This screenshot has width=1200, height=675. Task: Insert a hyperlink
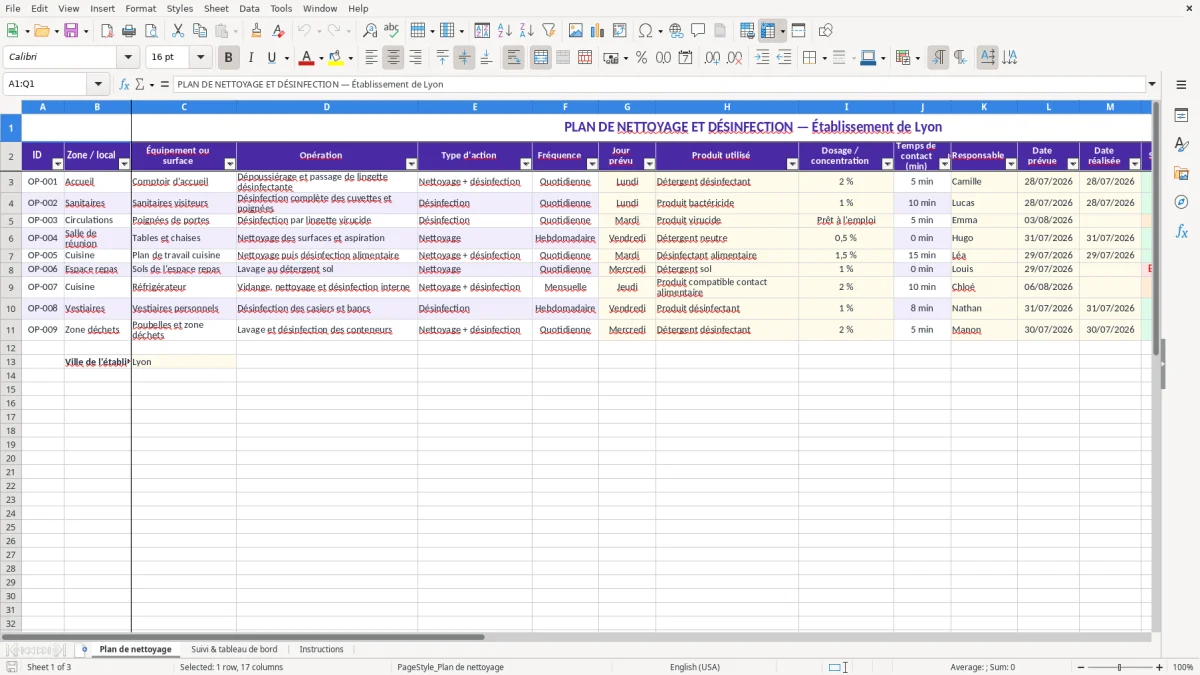(676, 31)
